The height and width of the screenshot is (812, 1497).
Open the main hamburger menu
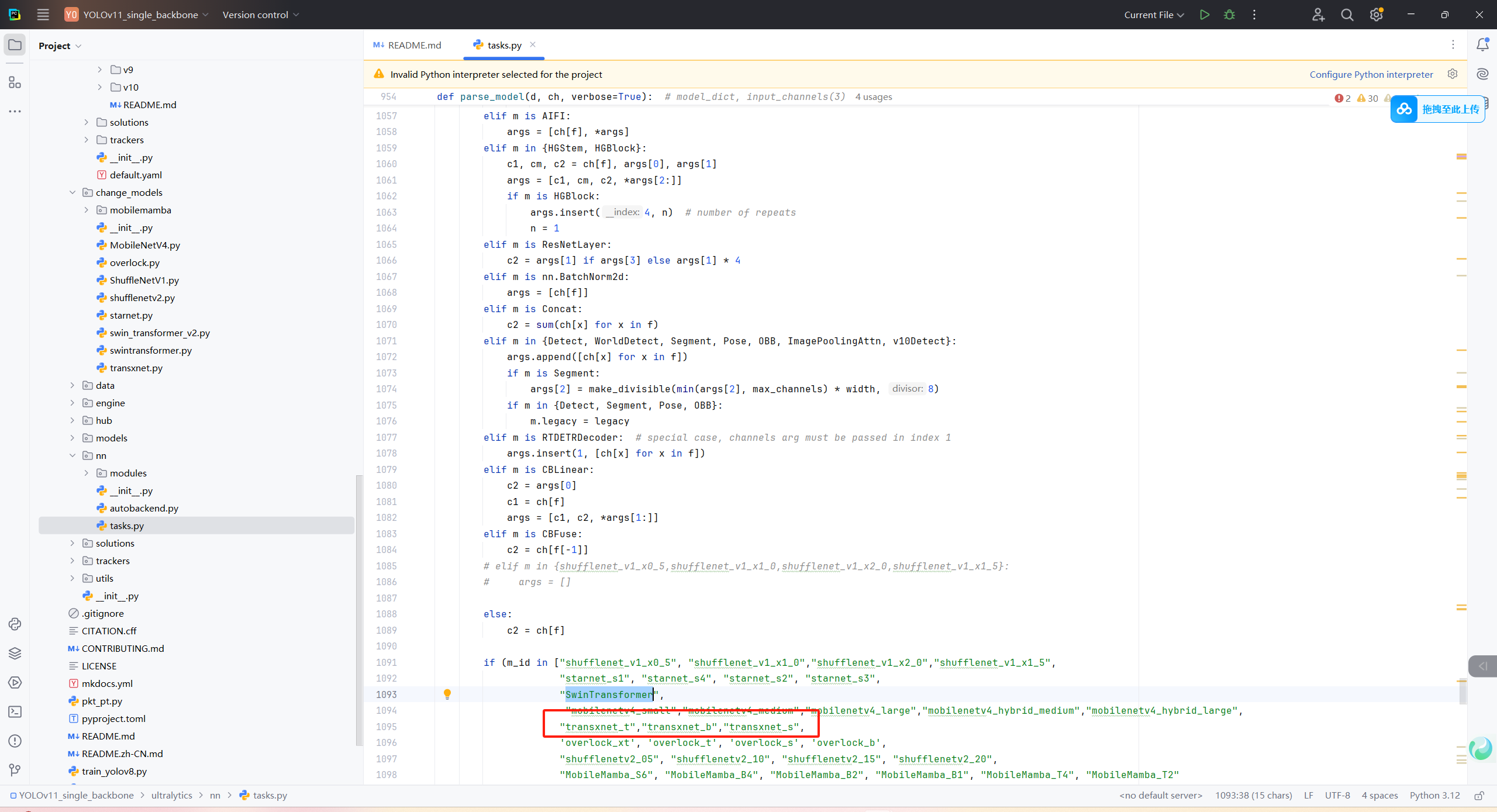click(x=43, y=15)
